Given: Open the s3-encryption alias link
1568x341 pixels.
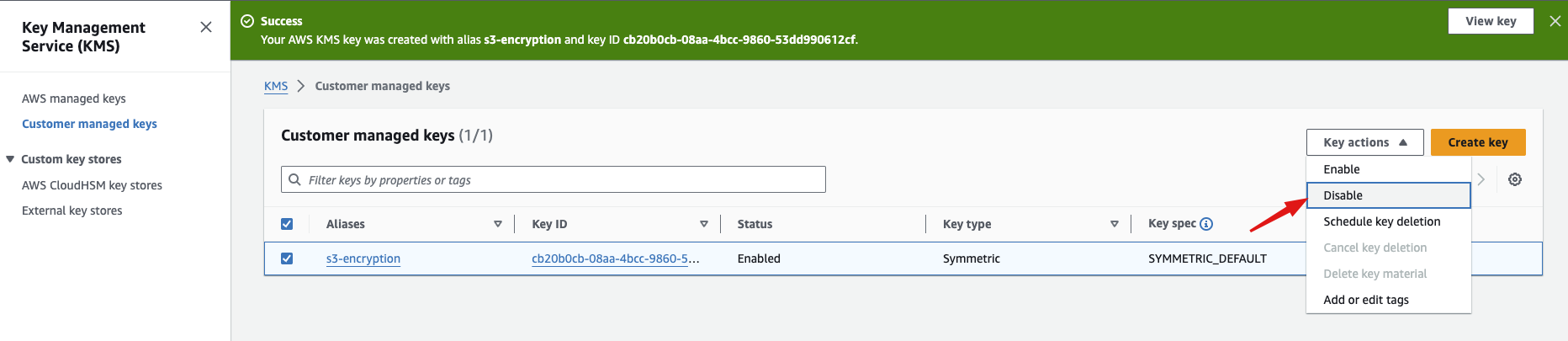Looking at the screenshot, I should tap(363, 258).
